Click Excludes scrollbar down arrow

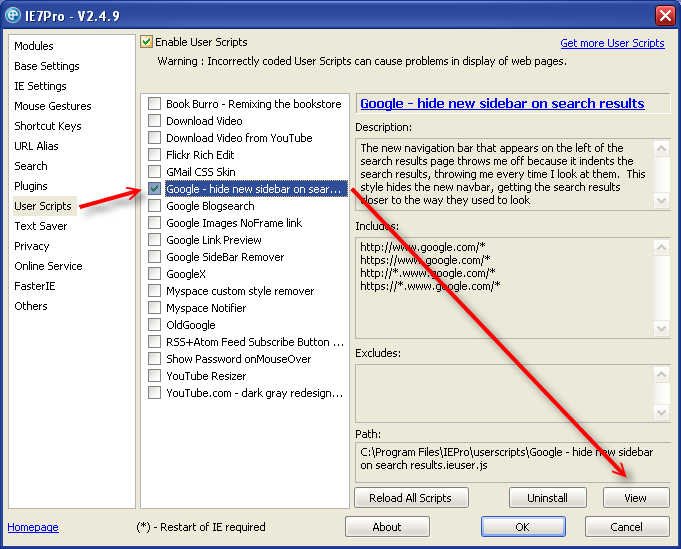click(661, 413)
